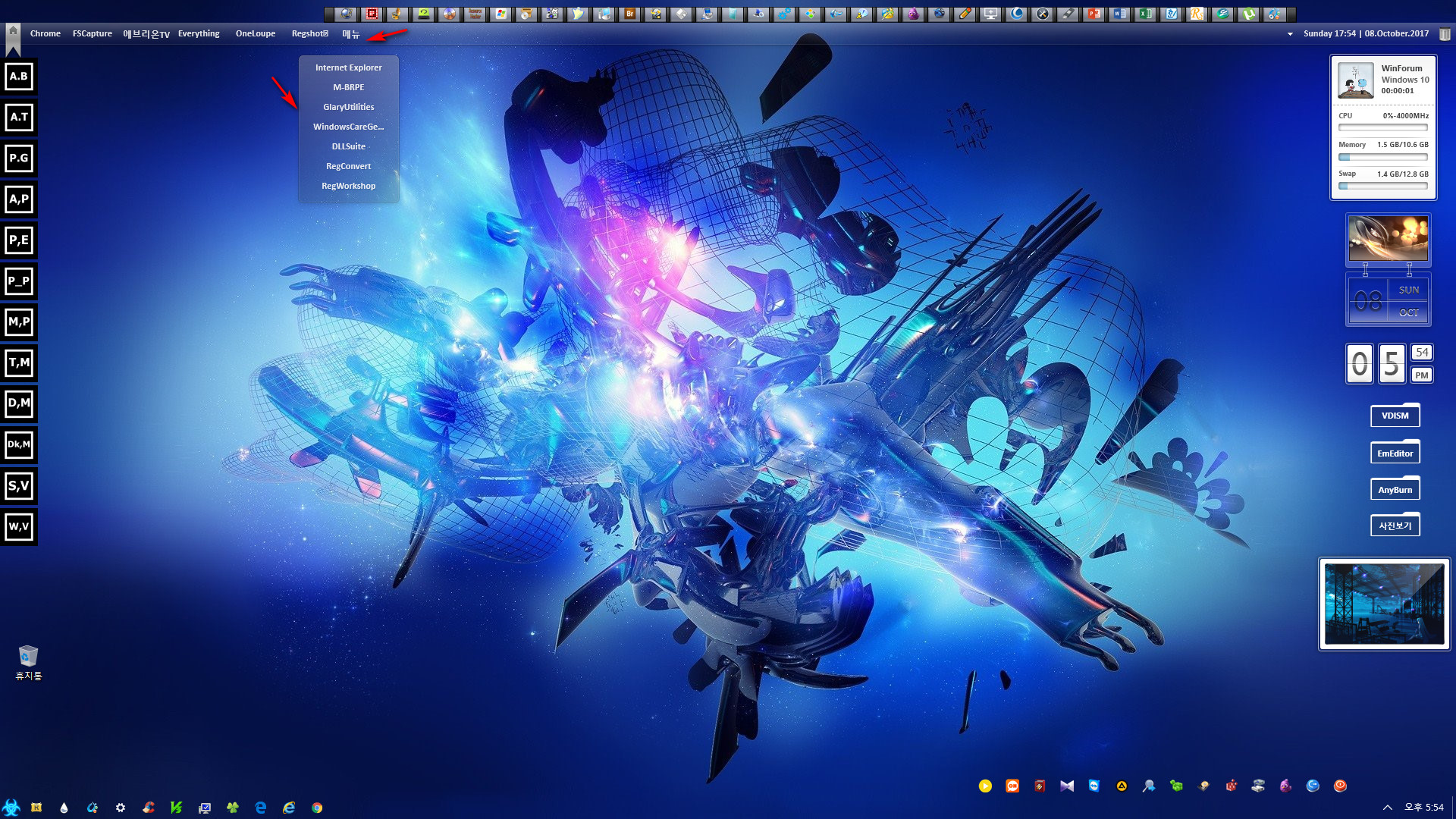Click the pencil icon in top dock

(965, 14)
